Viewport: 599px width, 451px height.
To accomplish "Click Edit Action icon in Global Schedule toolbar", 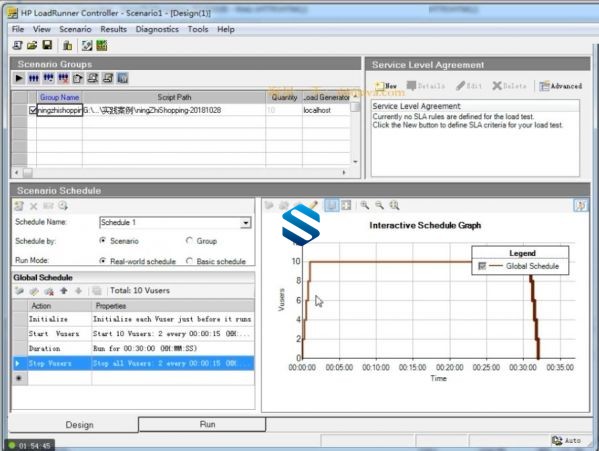I will coord(34,291).
